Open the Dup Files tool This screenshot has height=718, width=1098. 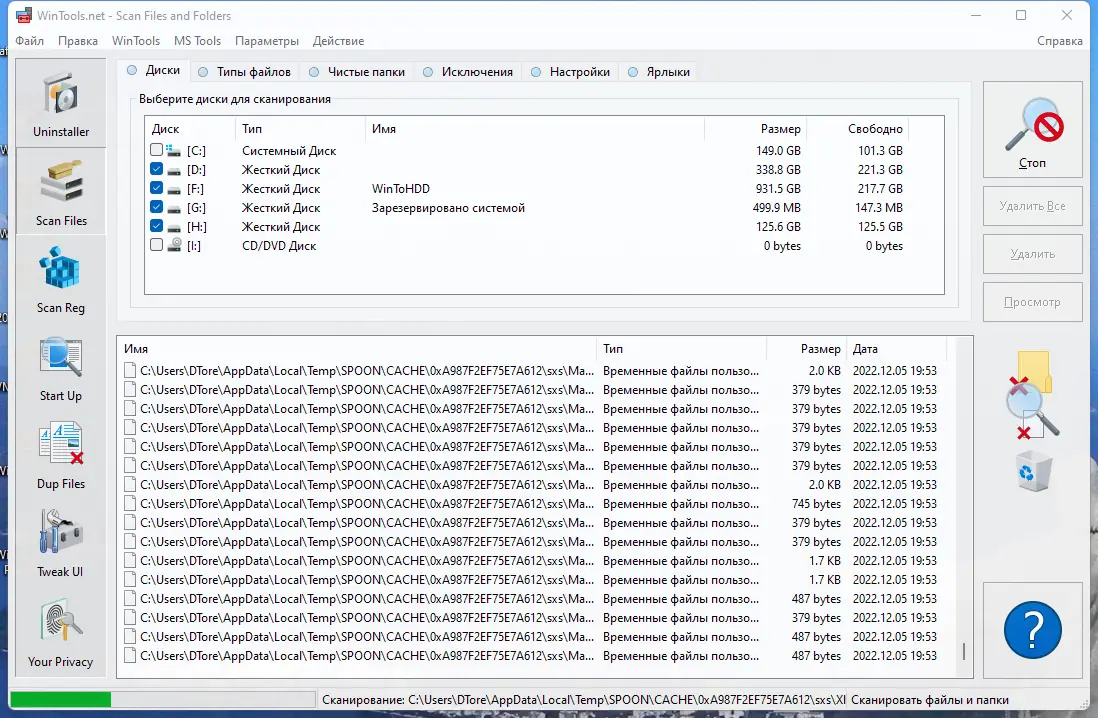(x=61, y=456)
